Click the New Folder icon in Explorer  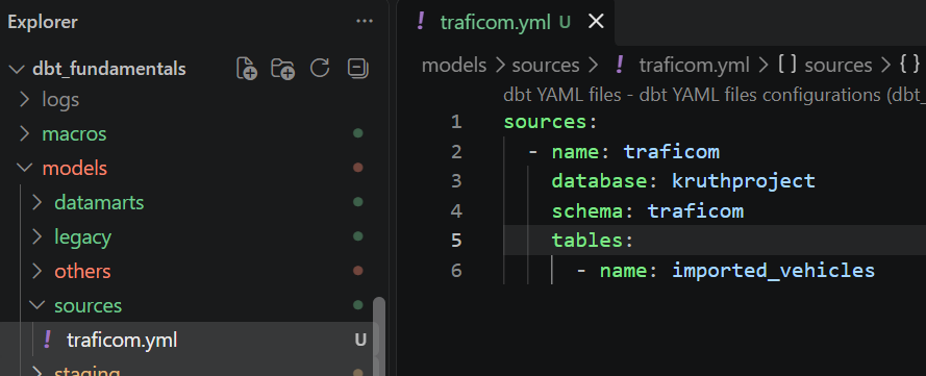(x=283, y=68)
